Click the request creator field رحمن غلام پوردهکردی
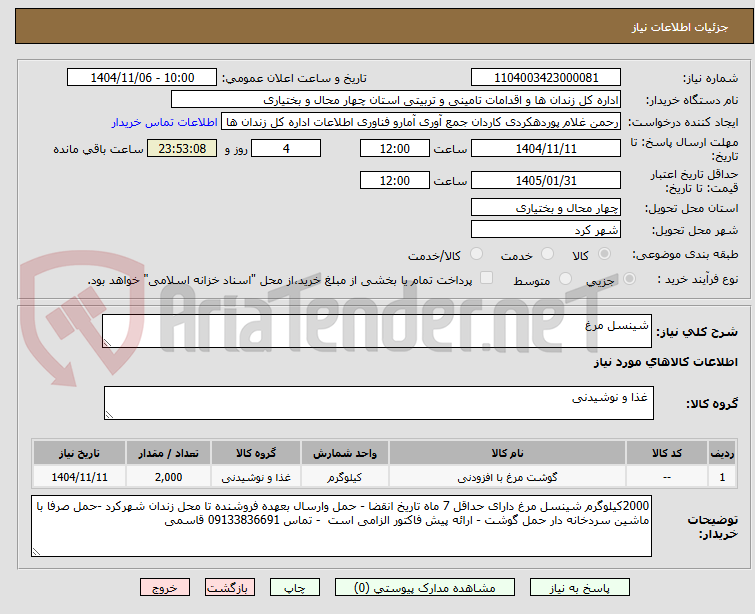755x614 pixels. point(421,122)
